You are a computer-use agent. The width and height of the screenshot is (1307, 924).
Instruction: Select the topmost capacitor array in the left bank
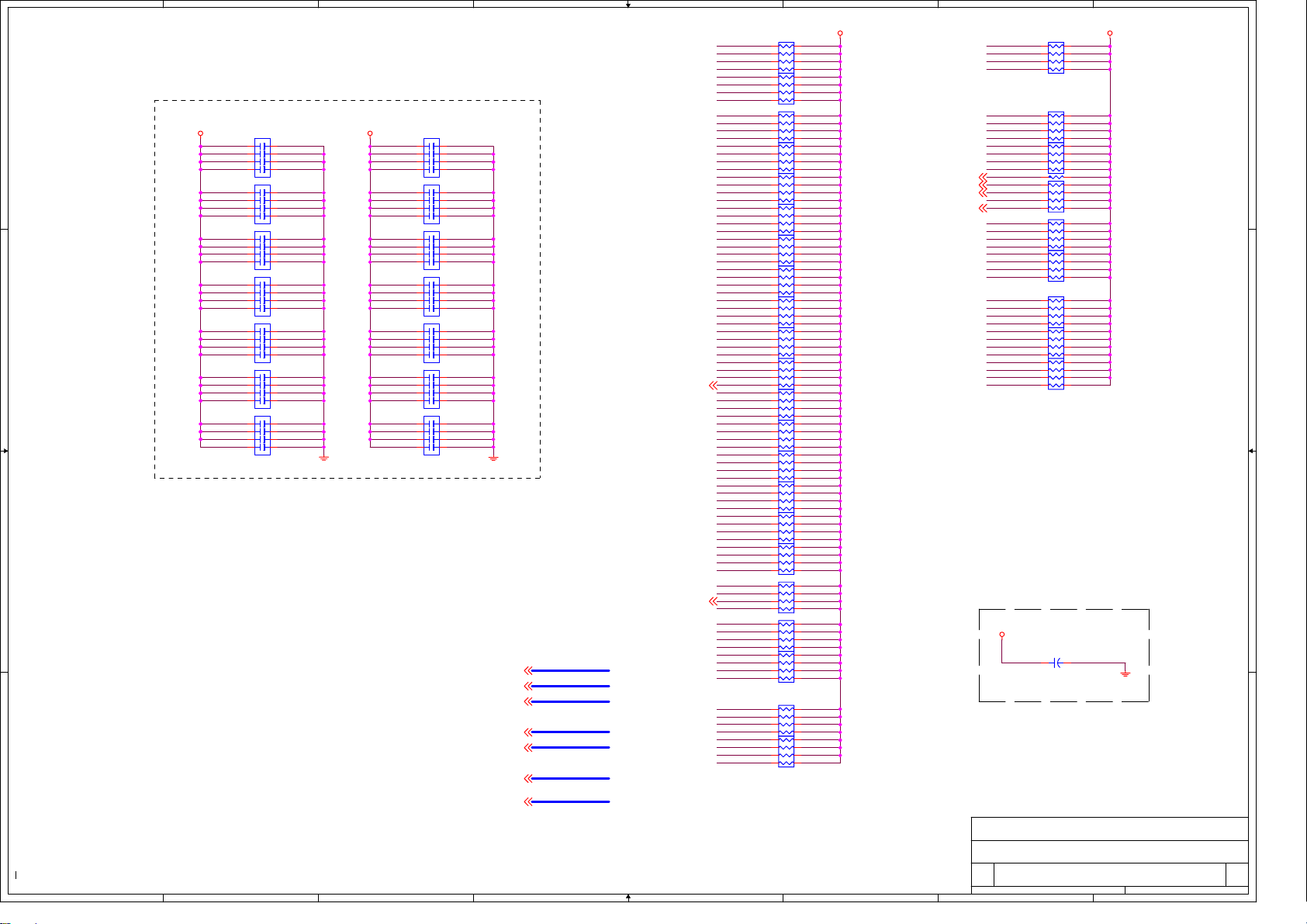click(262, 158)
